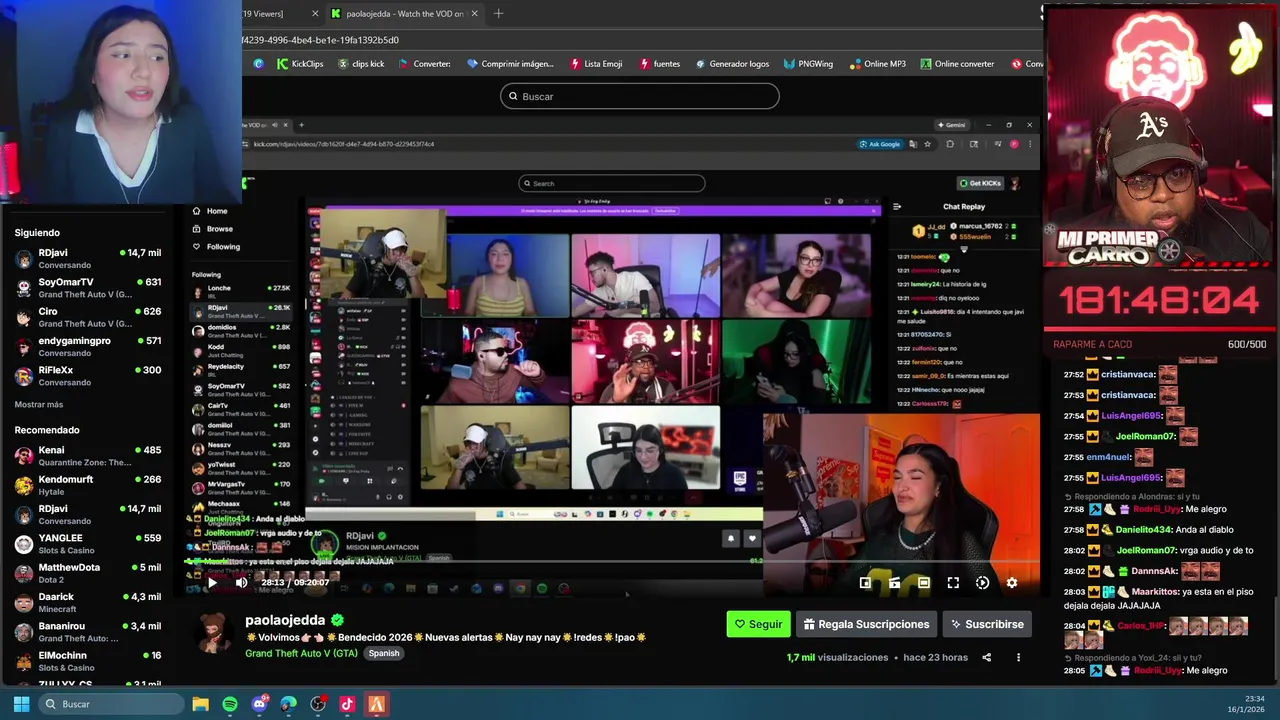Open the Converter bookmark

425,64
